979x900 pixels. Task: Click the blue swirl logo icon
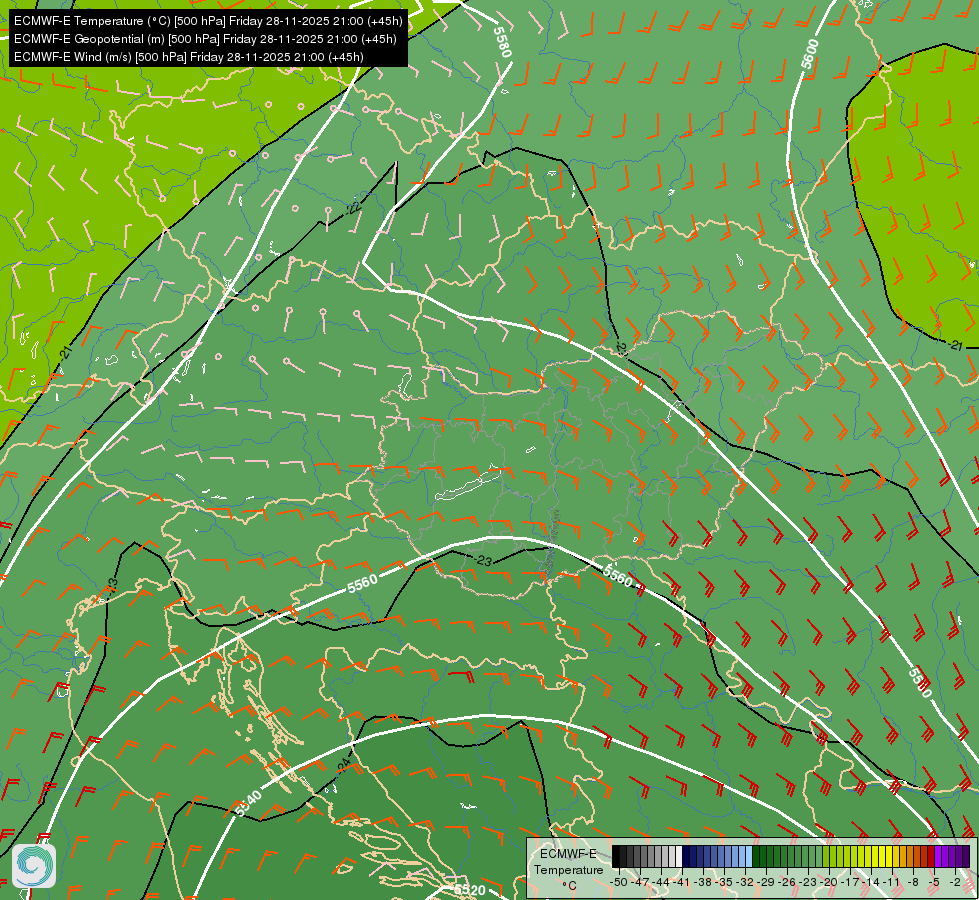click(x=34, y=866)
